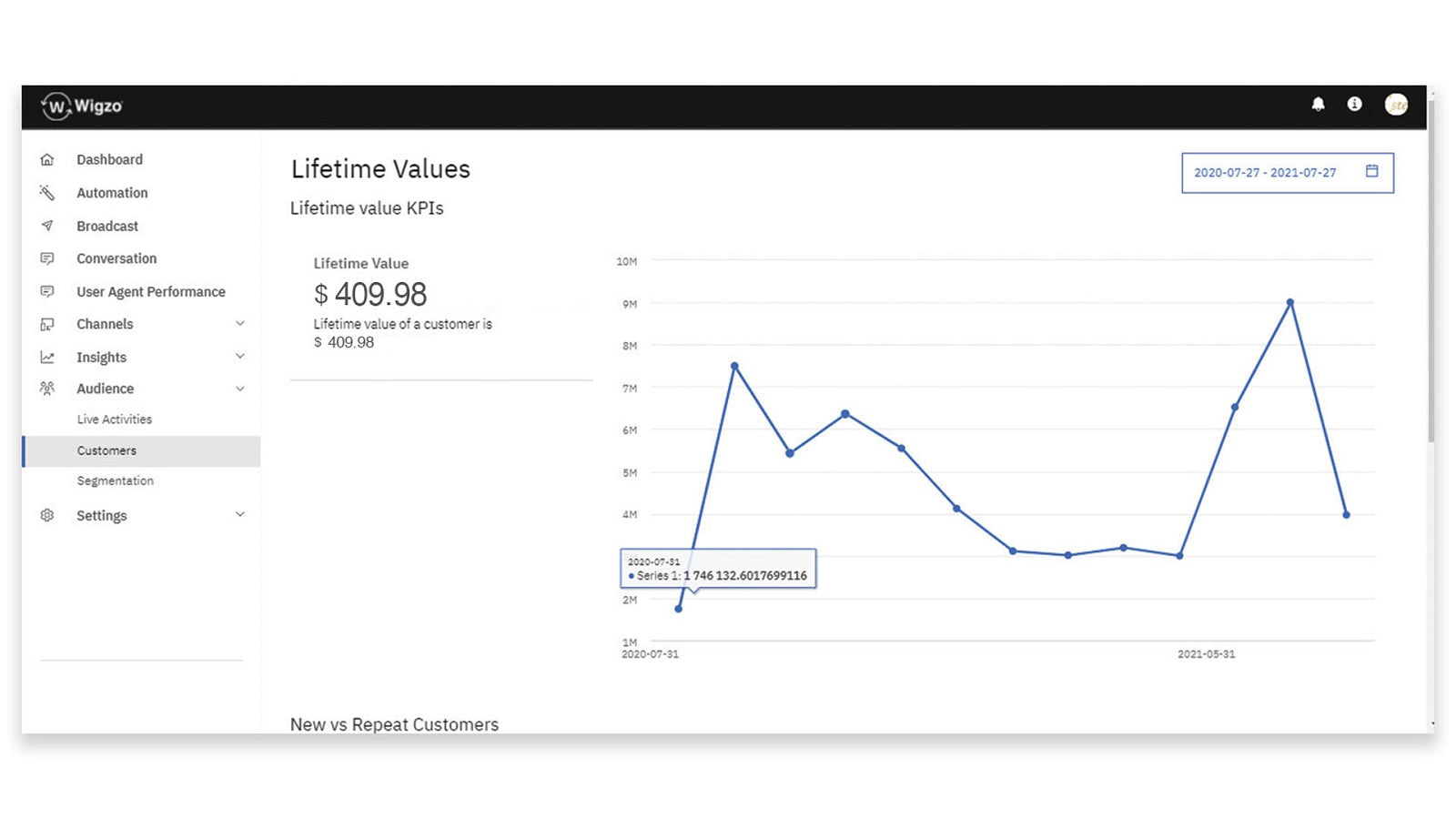Open the calendar icon in date picker
The image size is (1456, 819).
[1371, 171]
